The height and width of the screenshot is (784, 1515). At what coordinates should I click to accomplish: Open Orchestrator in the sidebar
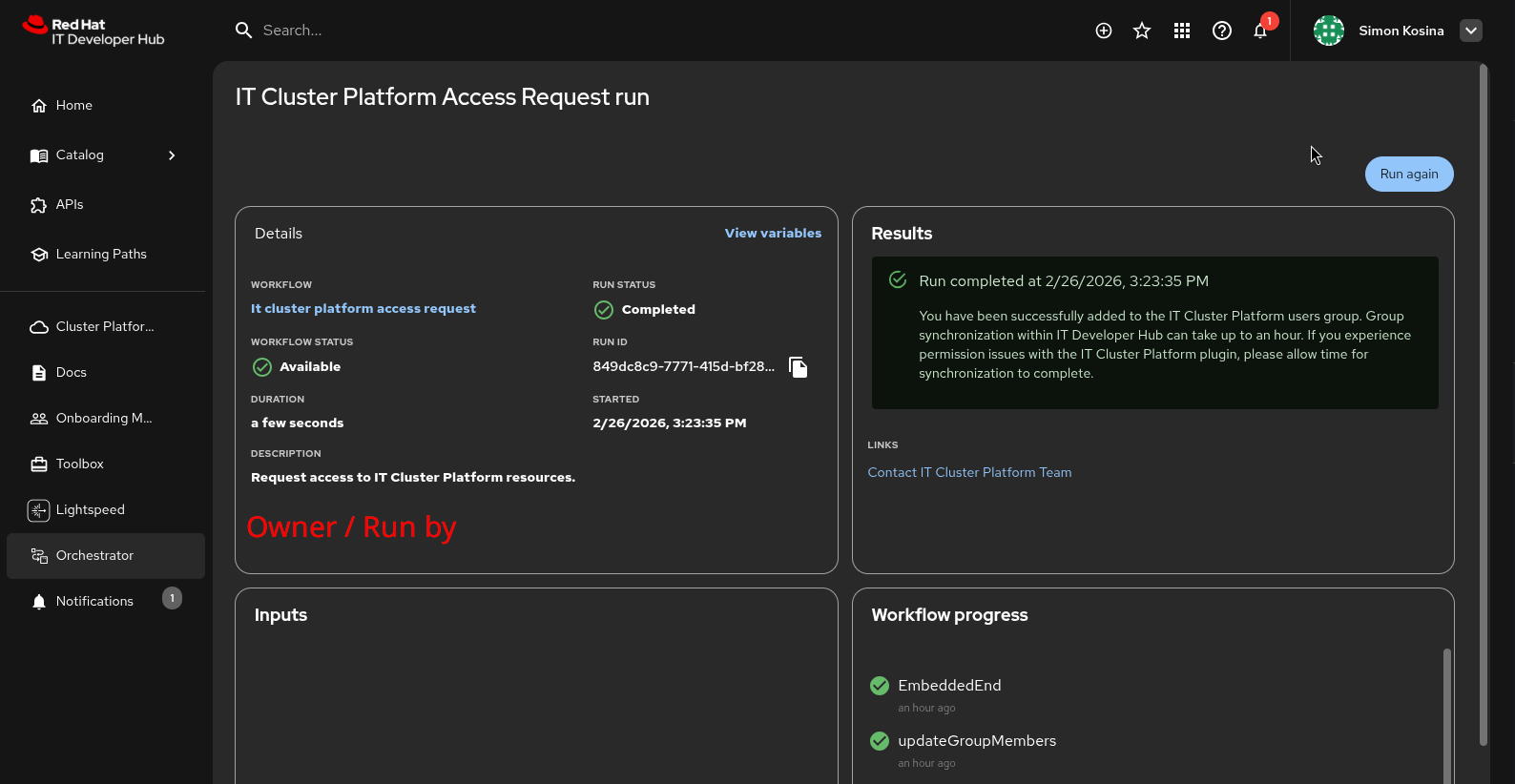point(94,555)
